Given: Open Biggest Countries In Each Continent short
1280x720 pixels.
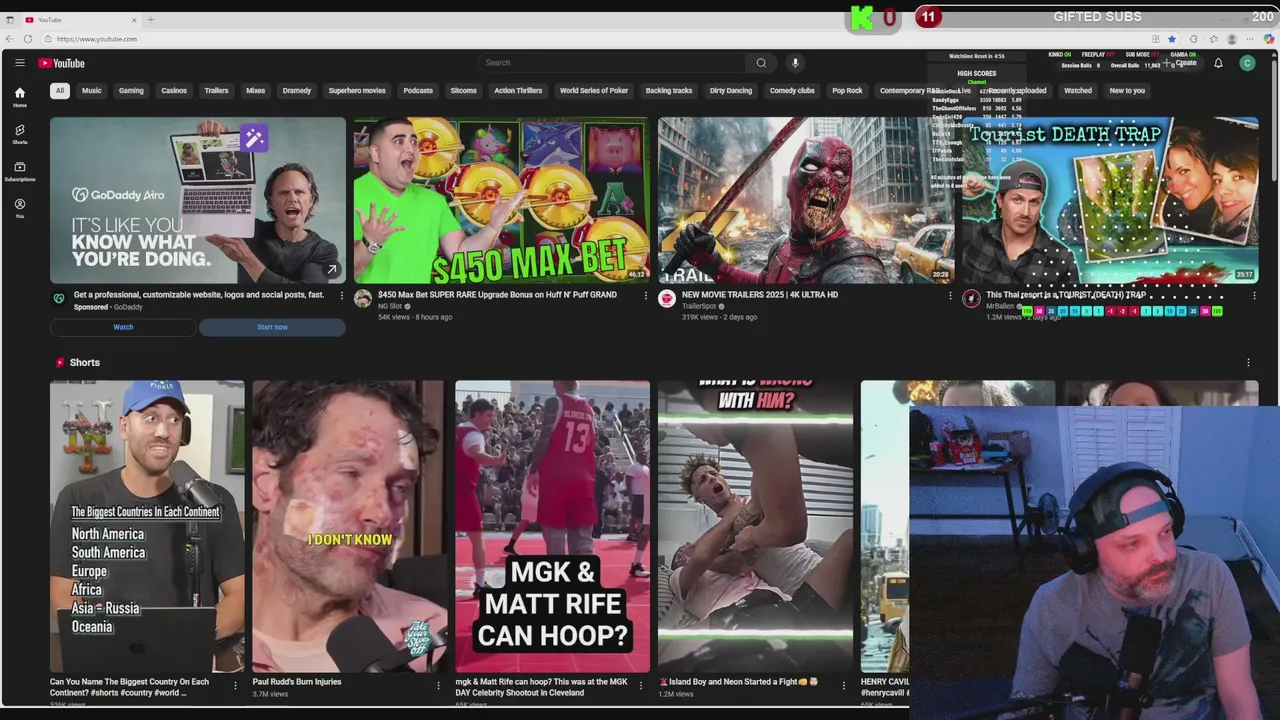Looking at the screenshot, I should [x=147, y=526].
